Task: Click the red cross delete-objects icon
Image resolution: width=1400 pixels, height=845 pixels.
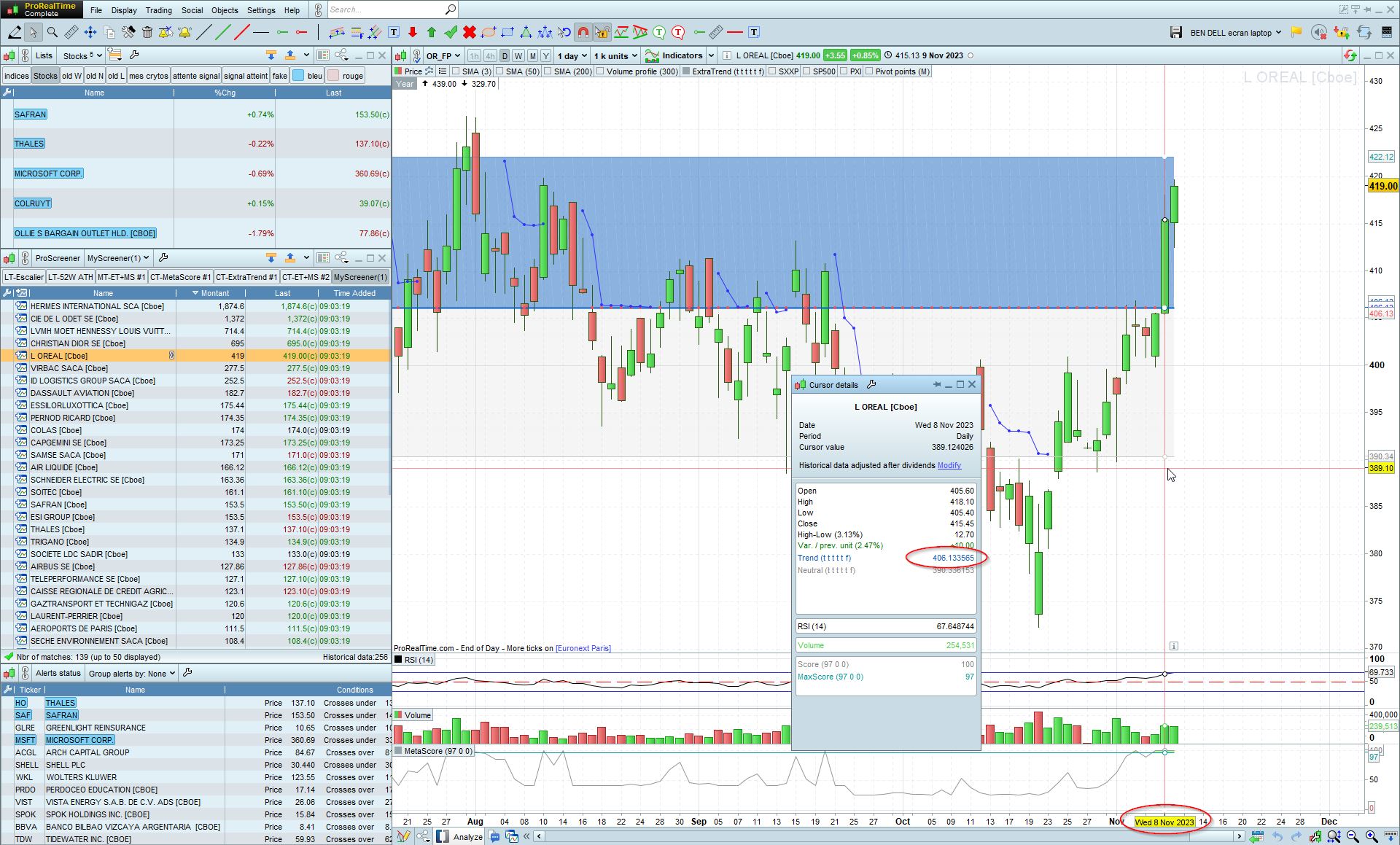Action: 470,32
